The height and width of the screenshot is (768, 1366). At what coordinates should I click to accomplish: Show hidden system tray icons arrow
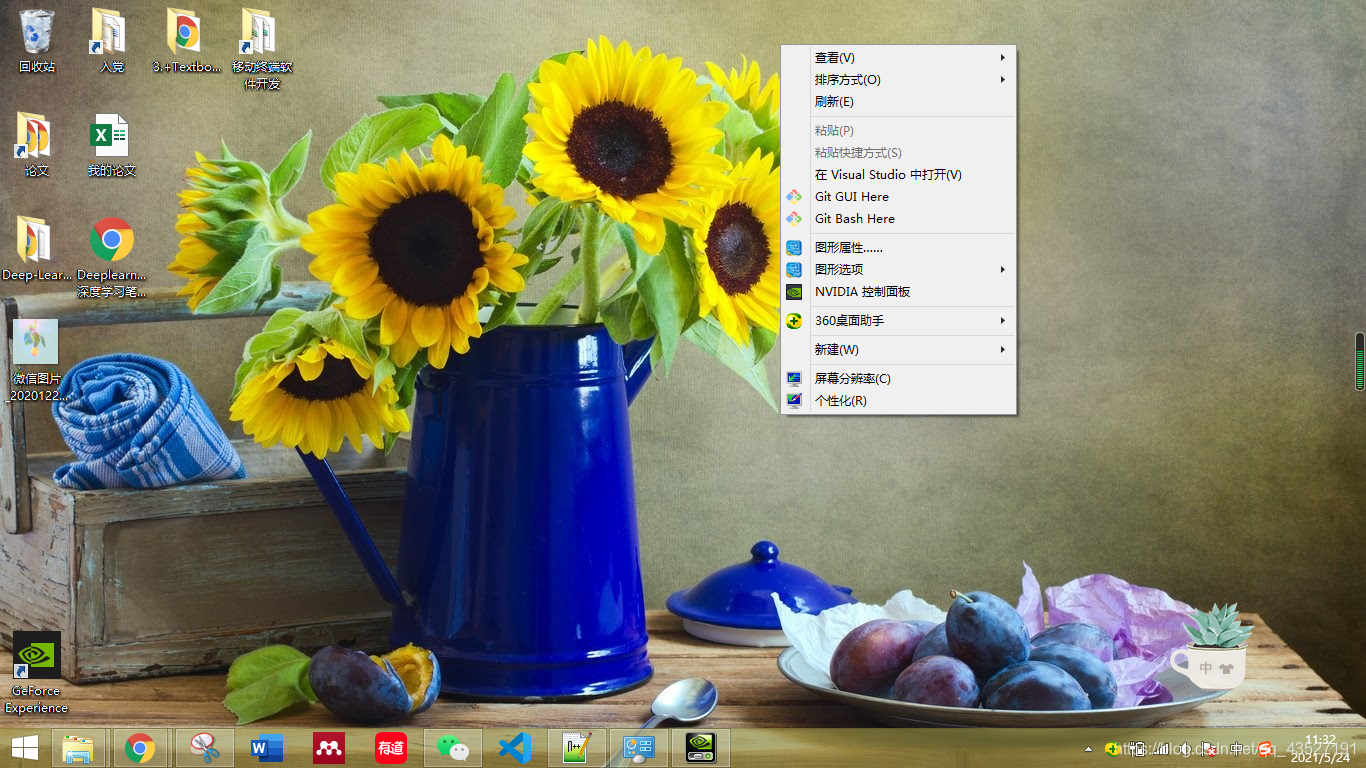tap(1088, 749)
